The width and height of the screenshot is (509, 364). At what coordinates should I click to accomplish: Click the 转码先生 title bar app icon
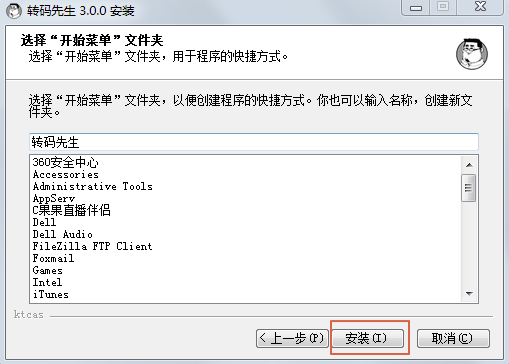[14, 11]
